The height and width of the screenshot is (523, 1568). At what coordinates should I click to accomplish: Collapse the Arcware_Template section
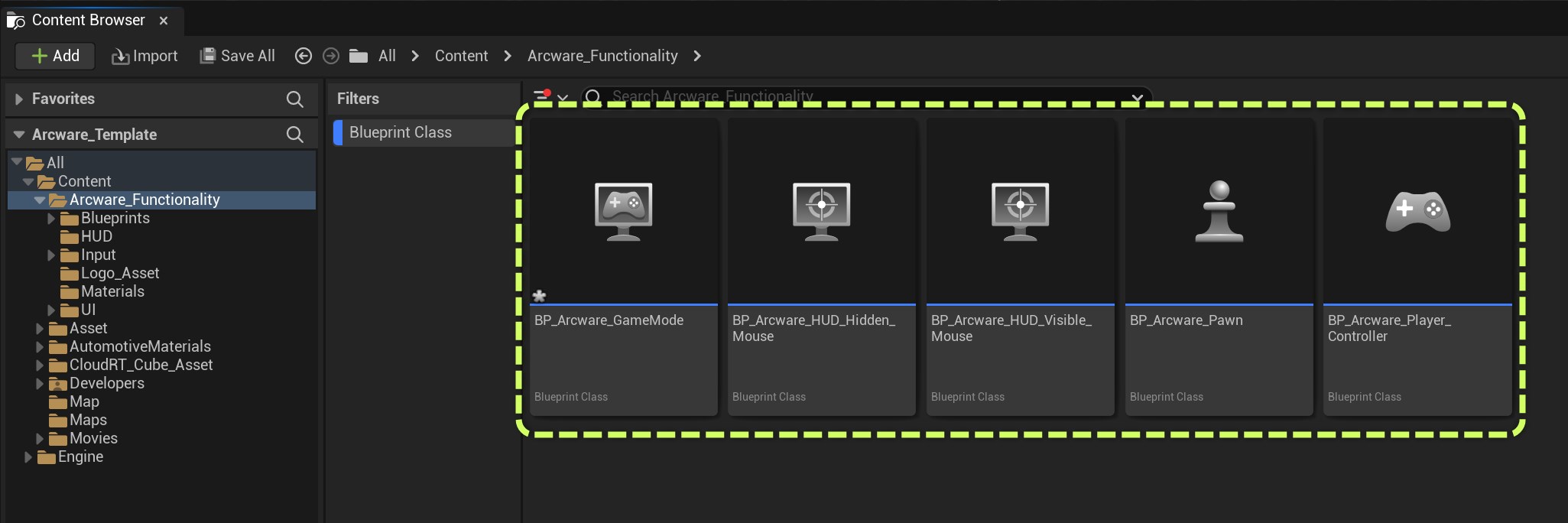19,135
